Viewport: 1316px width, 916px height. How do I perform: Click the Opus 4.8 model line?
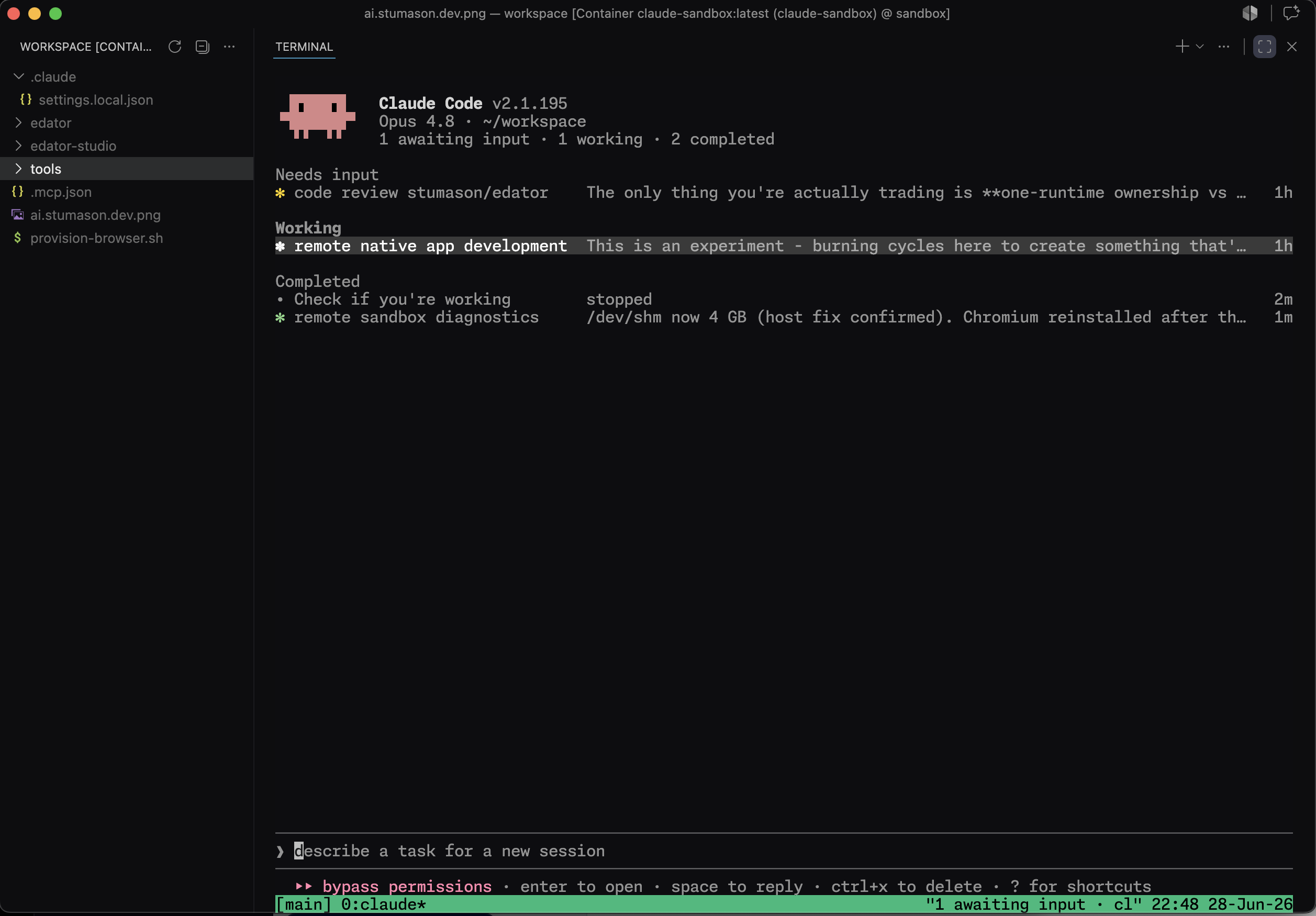pos(482,121)
